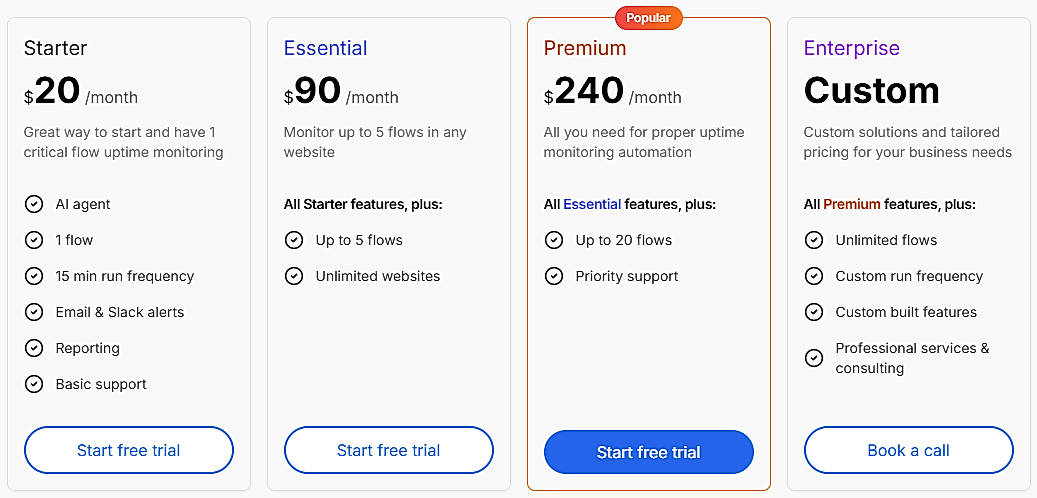1037x498 pixels.
Task: Click the check icon beside Basic support
Action: tap(34, 384)
